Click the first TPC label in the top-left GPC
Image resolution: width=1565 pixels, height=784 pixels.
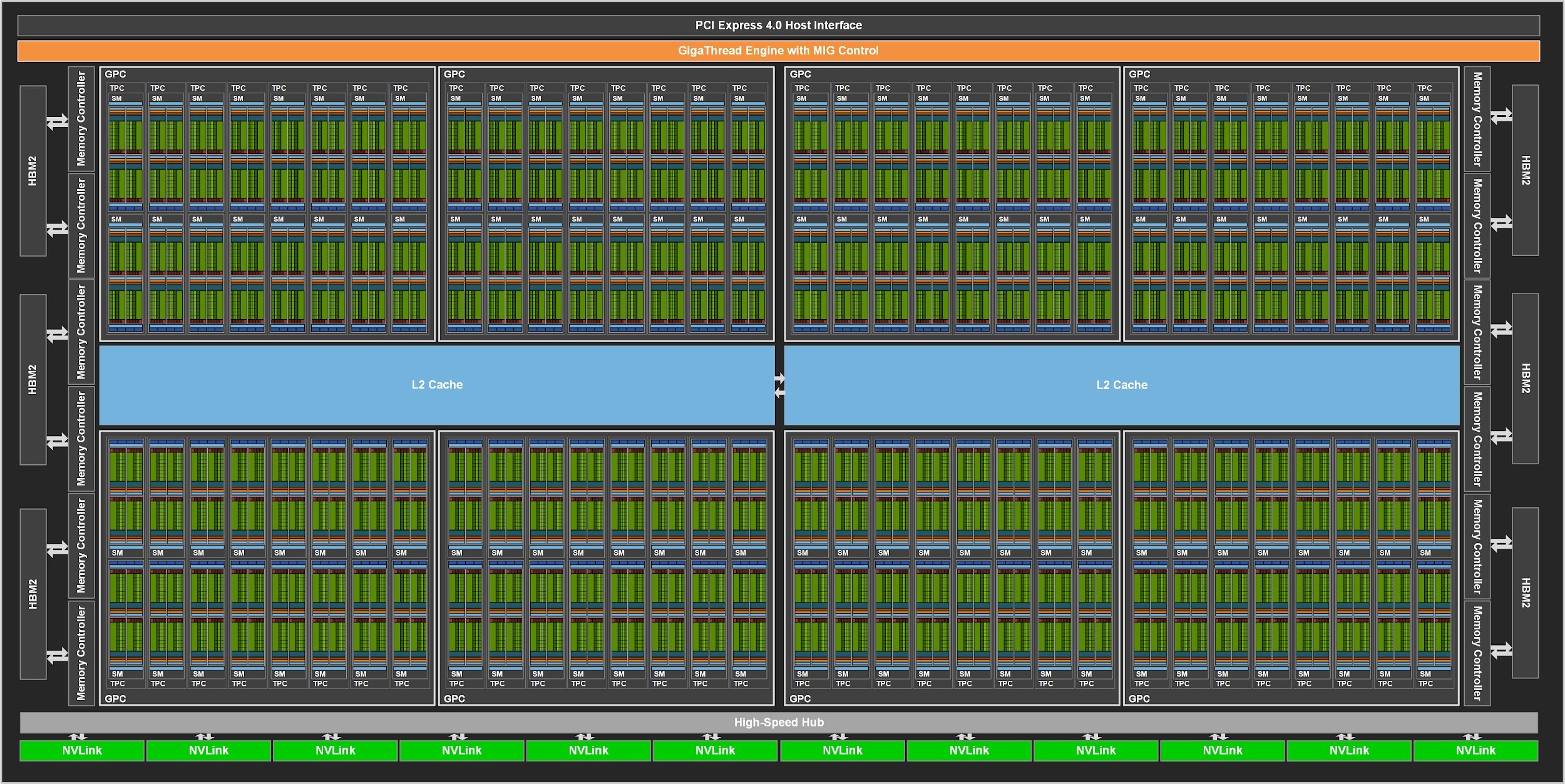(x=117, y=88)
